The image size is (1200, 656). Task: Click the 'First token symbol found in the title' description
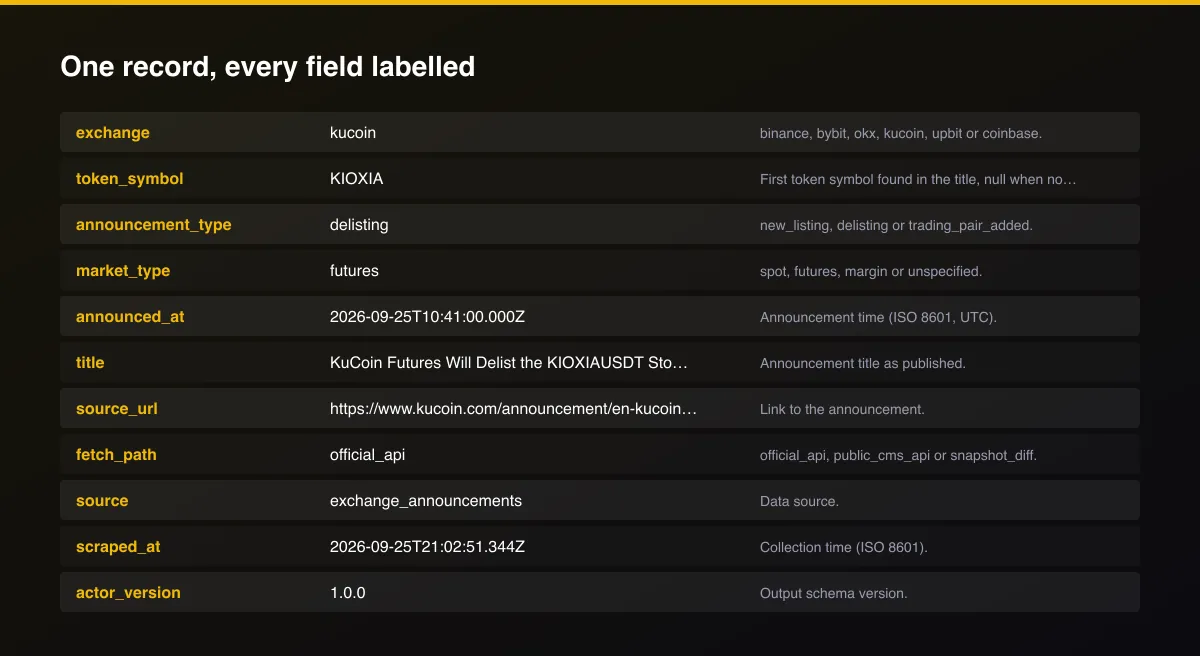pos(918,179)
